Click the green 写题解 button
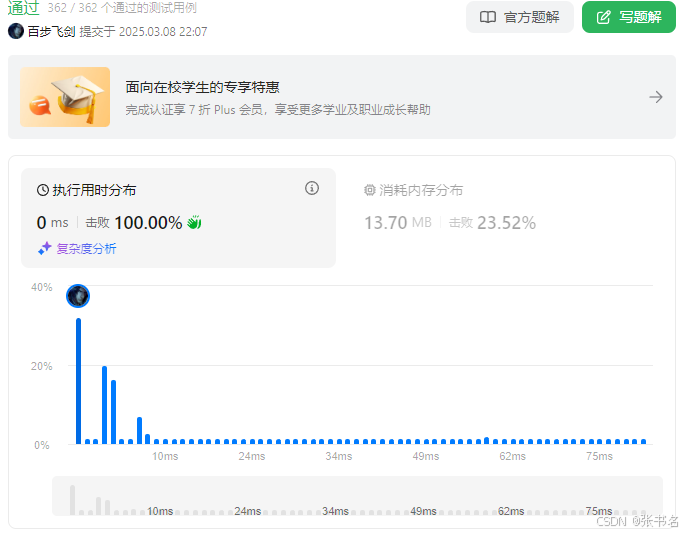 click(x=629, y=17)
